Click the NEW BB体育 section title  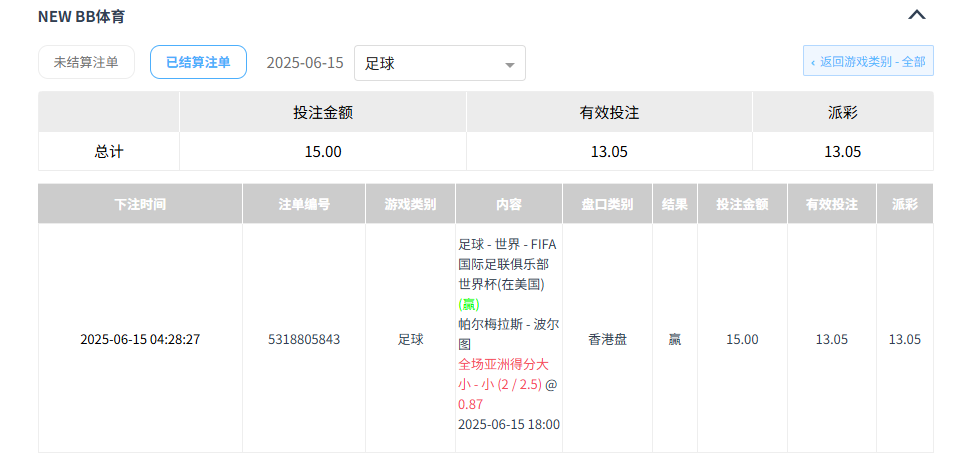coord(82,16)
